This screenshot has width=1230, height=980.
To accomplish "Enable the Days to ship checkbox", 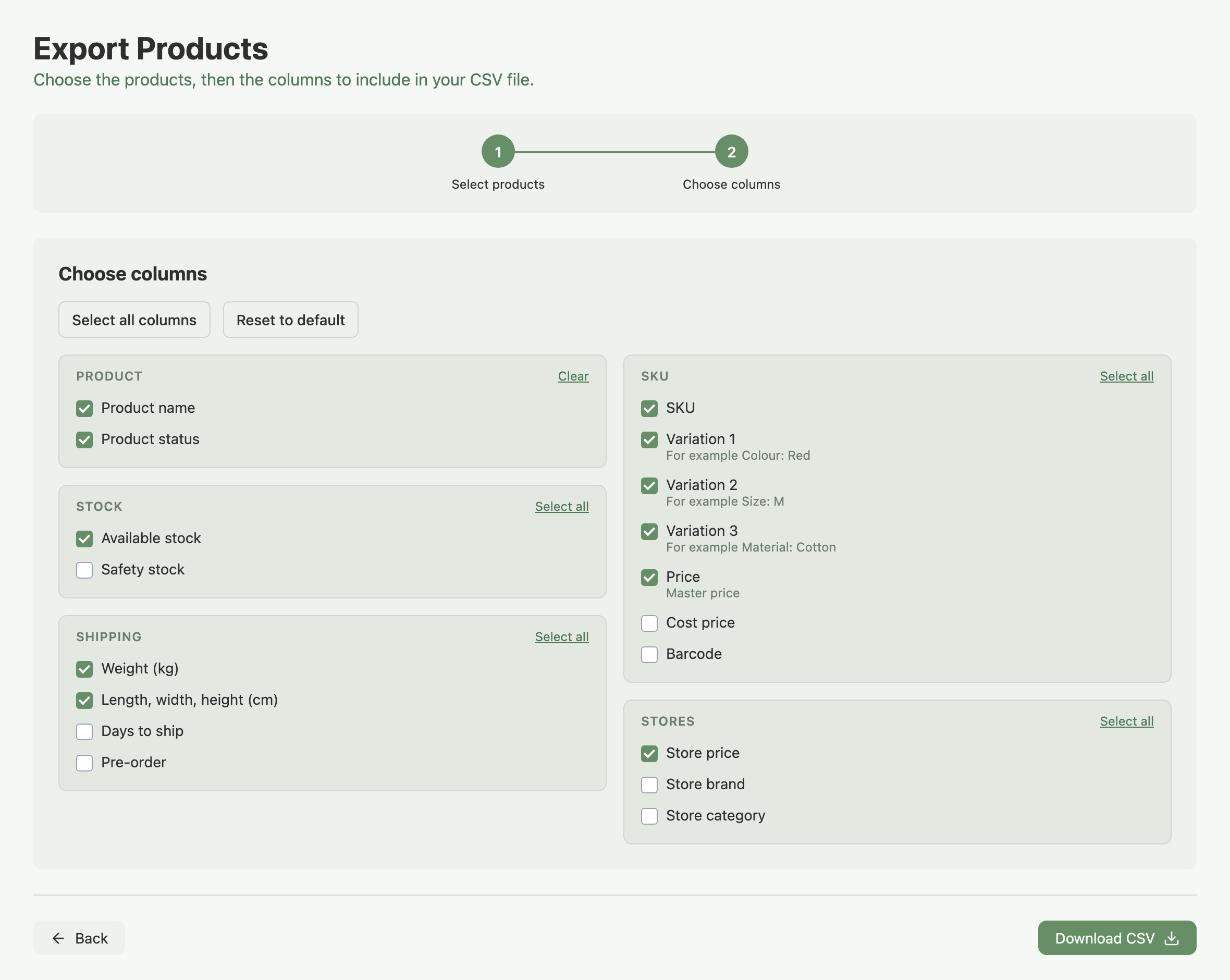I will [x=84, y=731].
